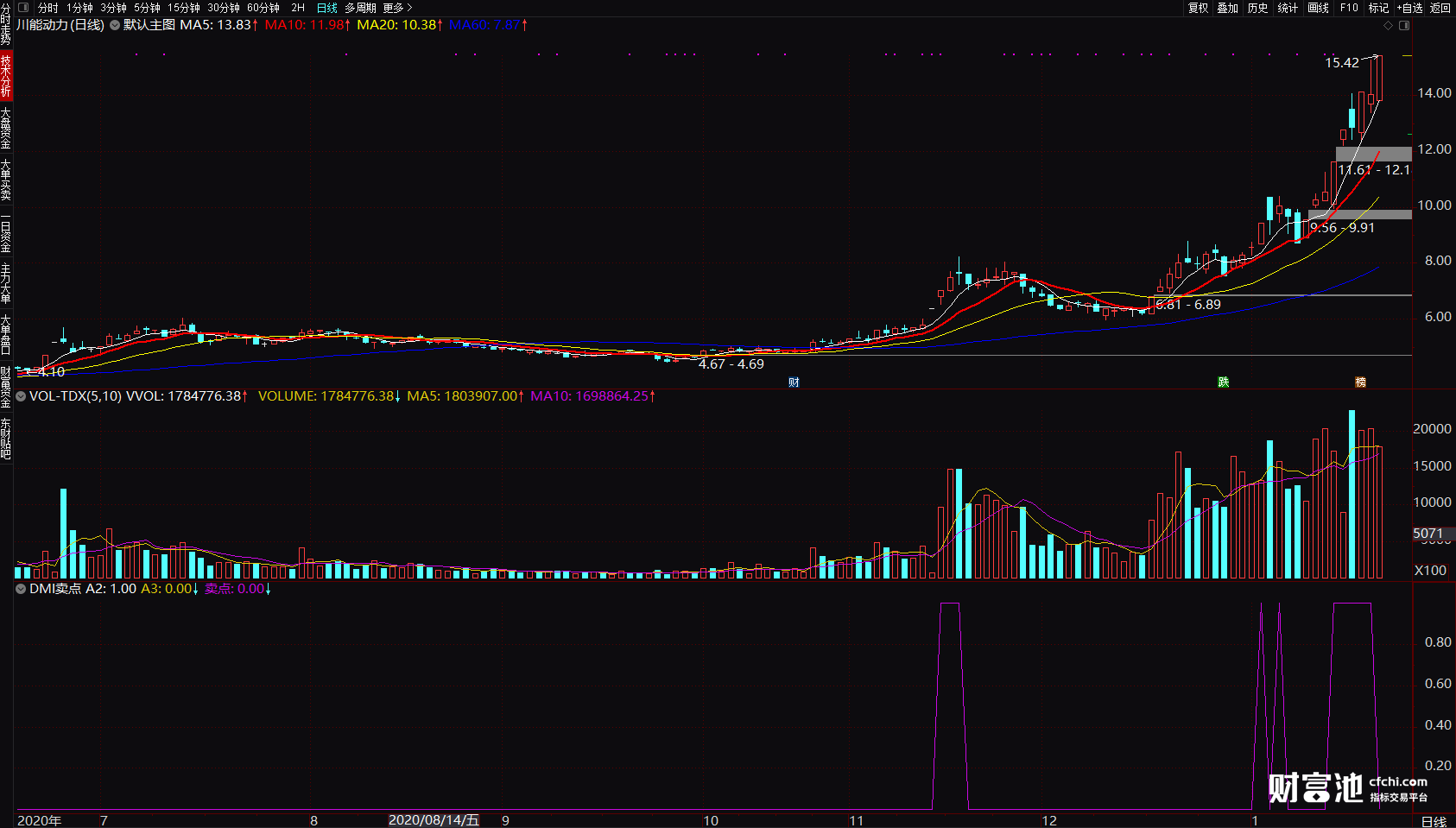Viewport: 1456px width, 828px height.
Task: Open 统计 statistics
Action: 1288,8
